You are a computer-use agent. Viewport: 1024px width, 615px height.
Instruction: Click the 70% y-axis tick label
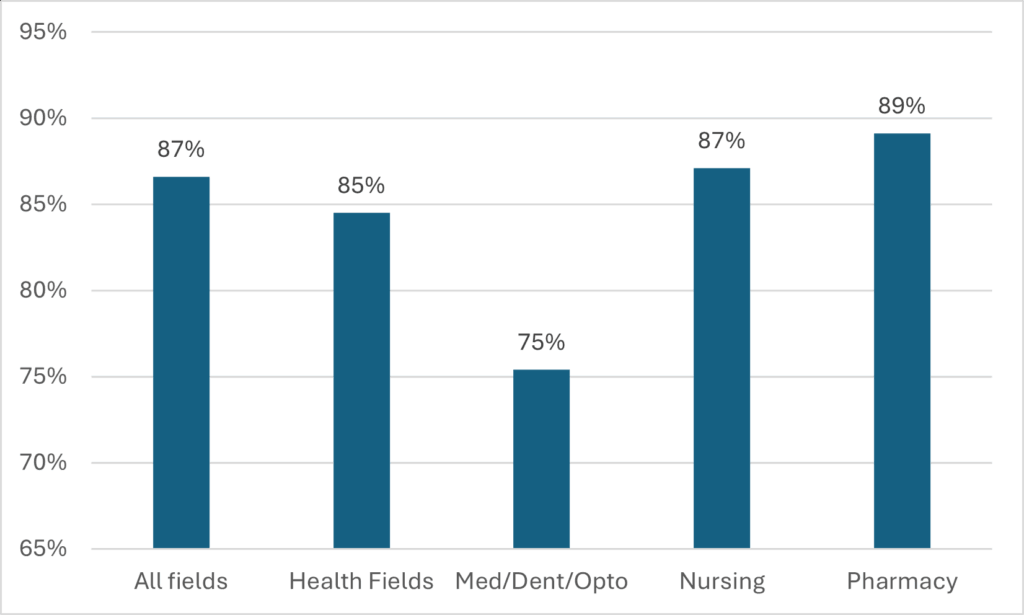pos(43,463)
